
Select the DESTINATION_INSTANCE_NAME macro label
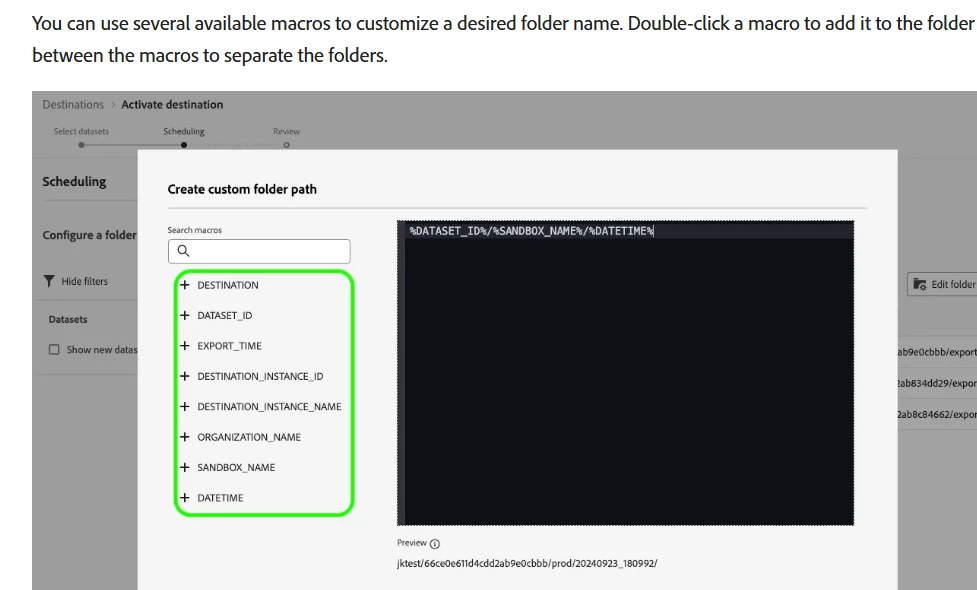click(269, 406)
